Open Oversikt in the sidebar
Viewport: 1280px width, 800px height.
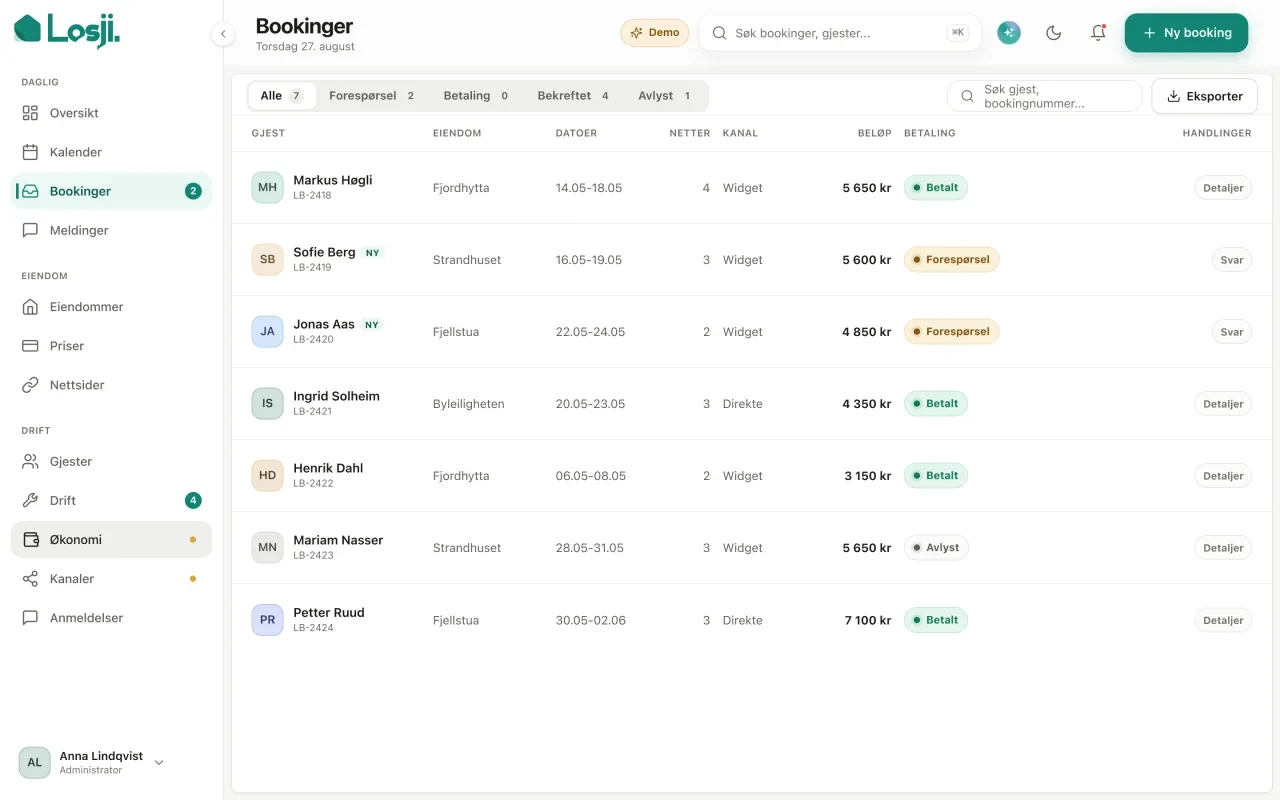point(111,113)
